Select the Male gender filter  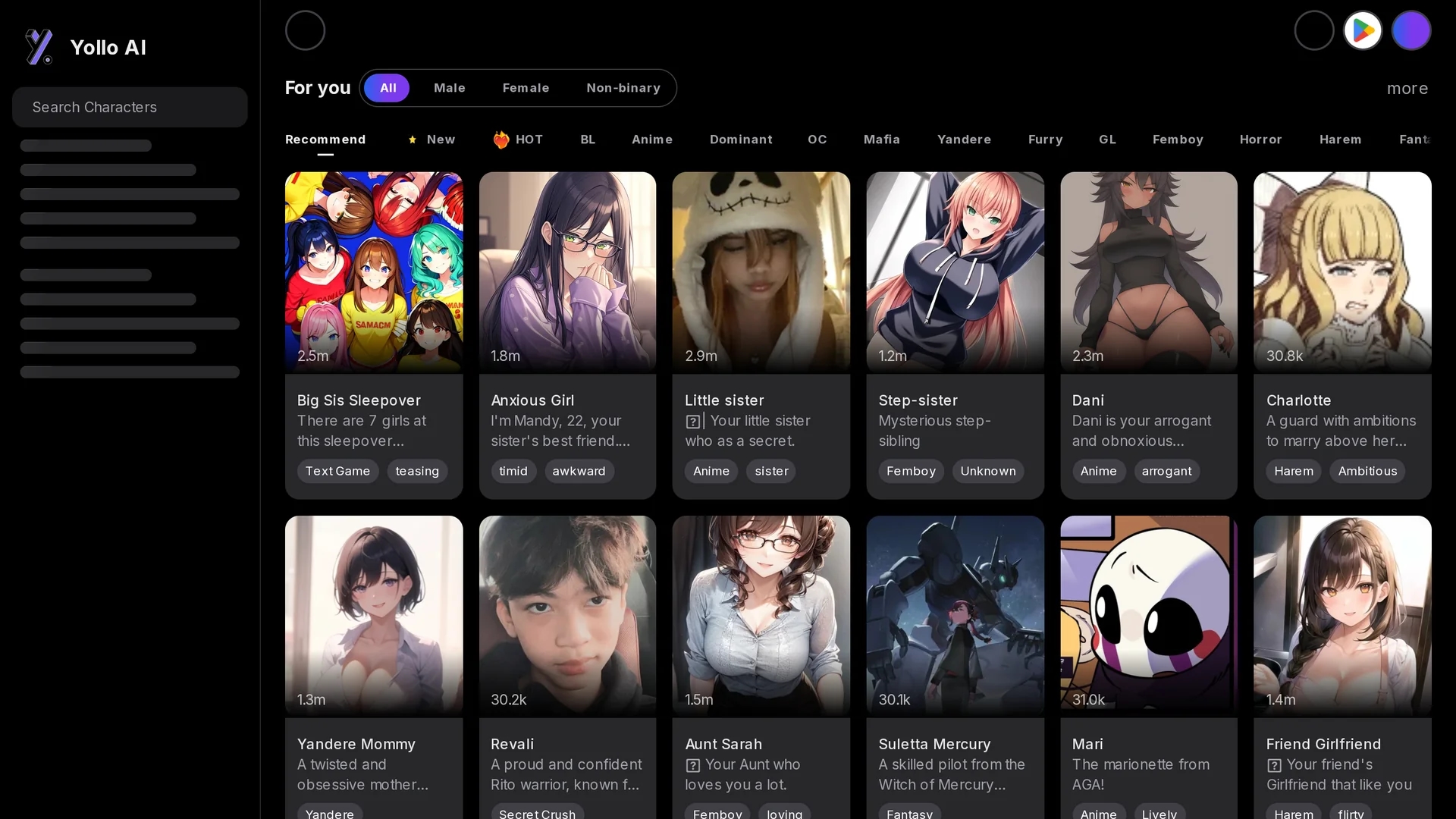[450, 88]
